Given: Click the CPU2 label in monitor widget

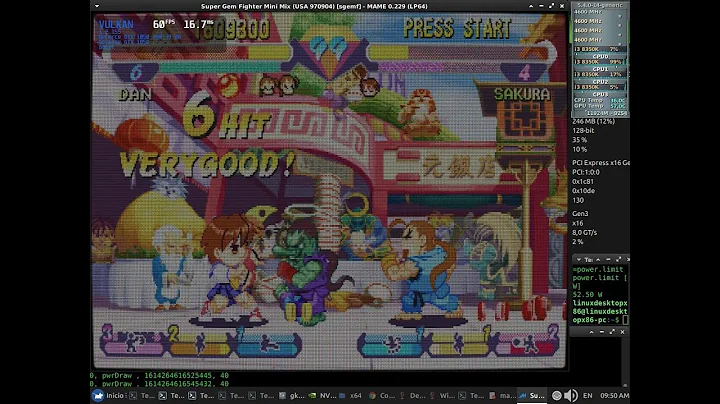Looking at the screenshot, I should tap(600, 81).
